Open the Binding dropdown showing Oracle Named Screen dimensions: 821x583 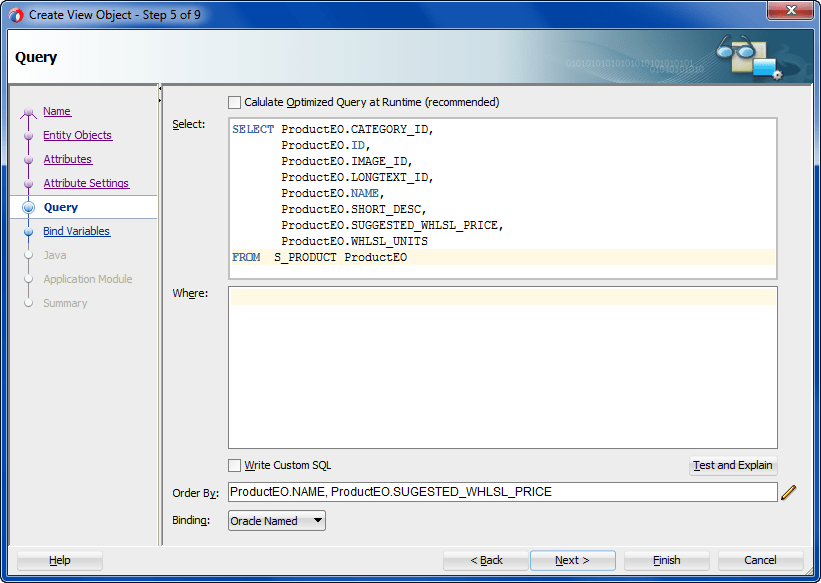pos(276,520)
